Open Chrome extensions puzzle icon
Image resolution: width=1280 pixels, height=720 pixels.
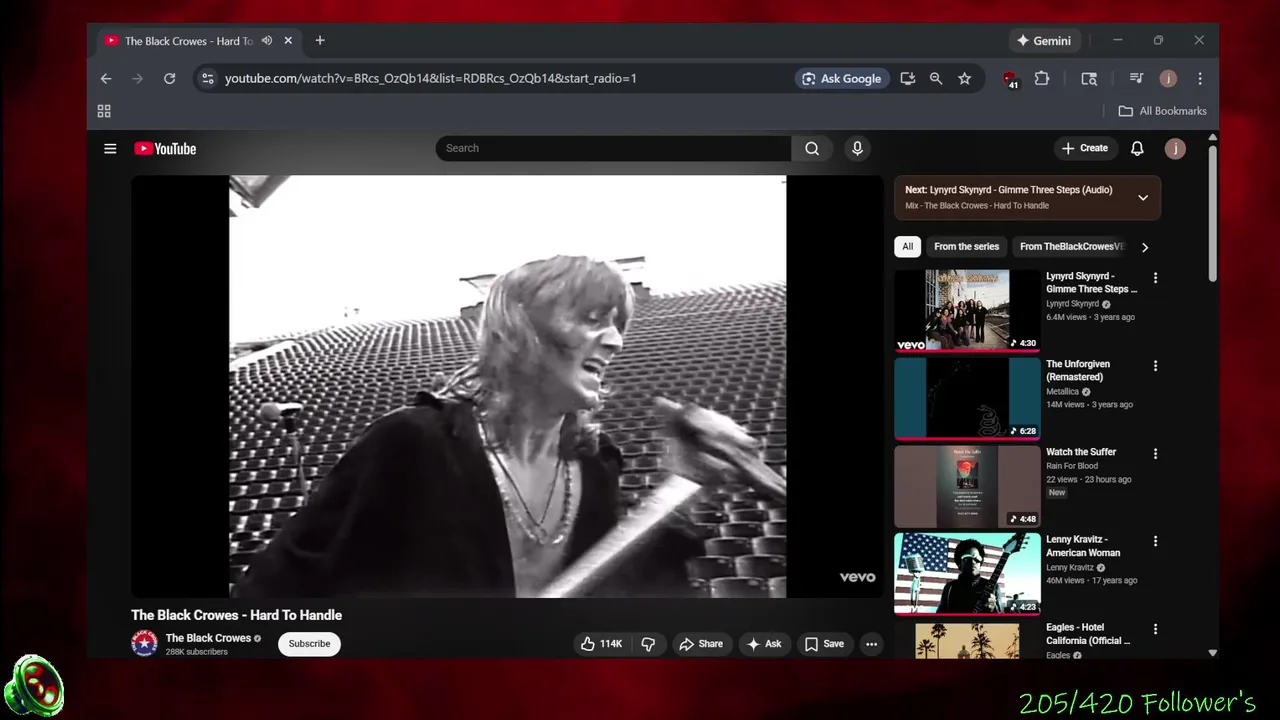1042,78
